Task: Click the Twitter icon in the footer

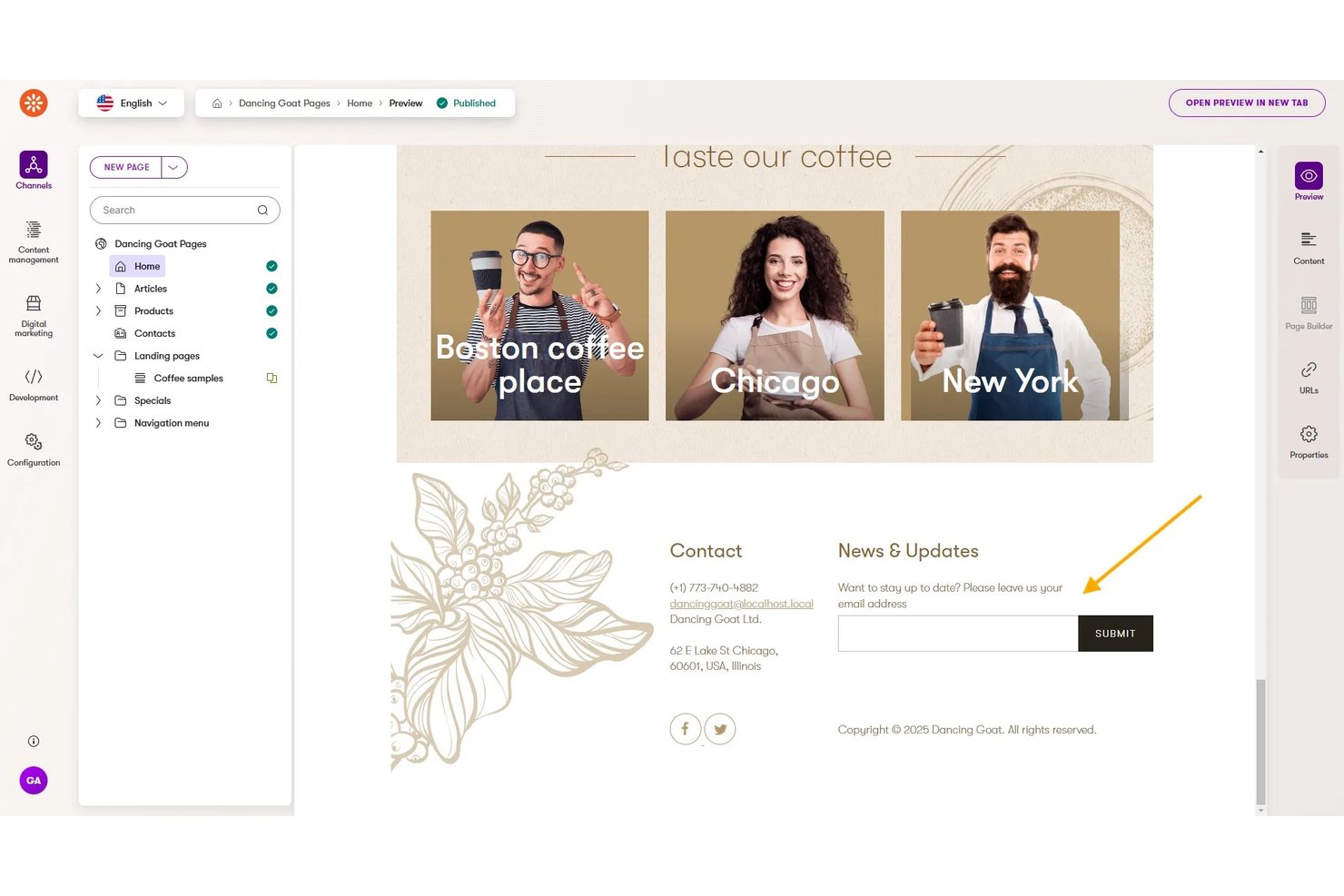Action: pos(720,729)
